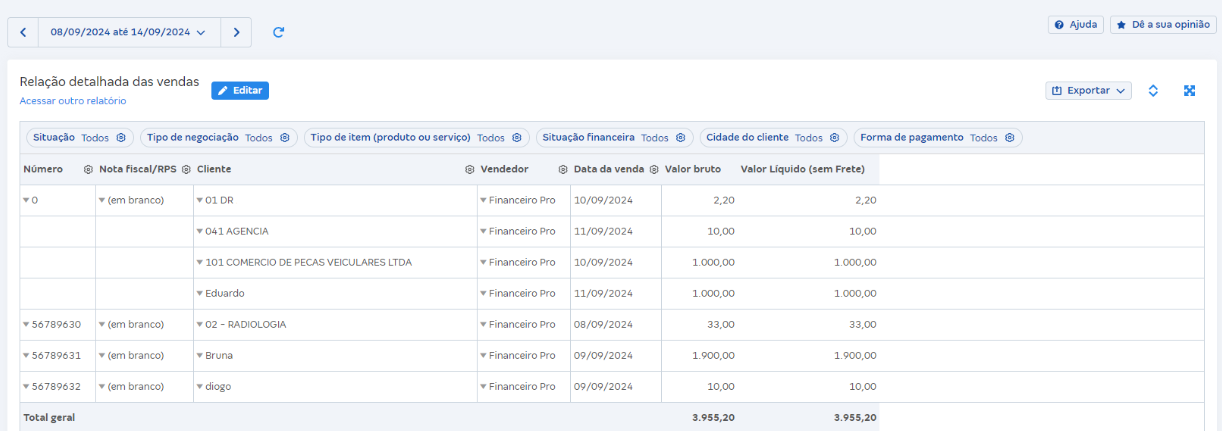Open the Exportar dropdown

[x=1088, y=91]
